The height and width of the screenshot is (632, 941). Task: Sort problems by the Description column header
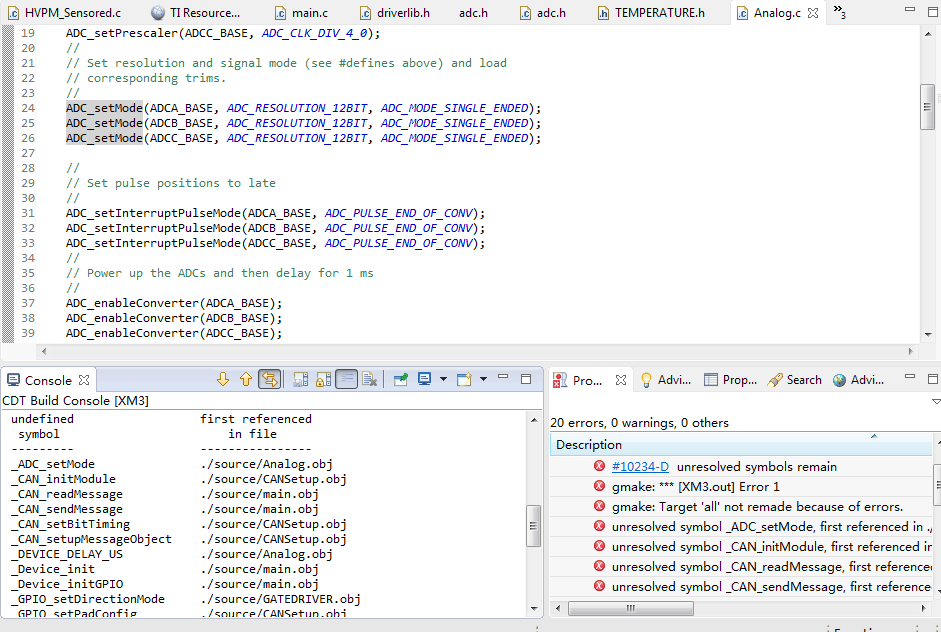(x=589, y=445)
